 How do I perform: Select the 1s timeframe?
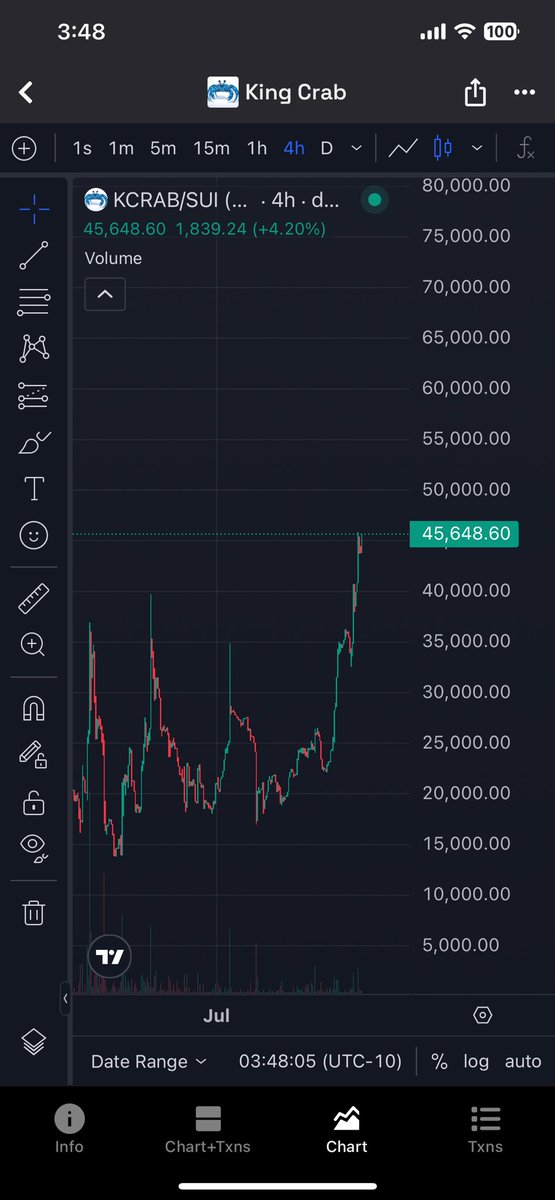click(x=82, y=149)
